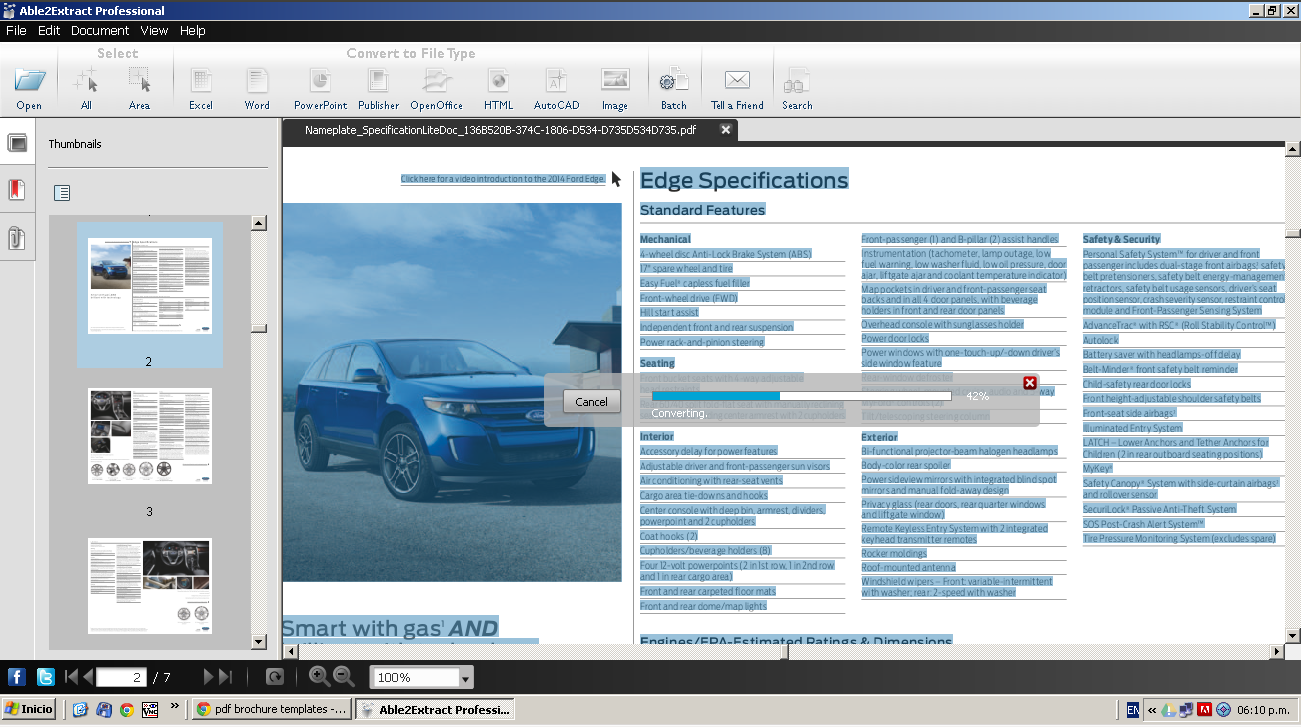Viewport: 1301px width, 727px height.
Task: Share via the Facebook icon
Action: [x=16, y=677]
